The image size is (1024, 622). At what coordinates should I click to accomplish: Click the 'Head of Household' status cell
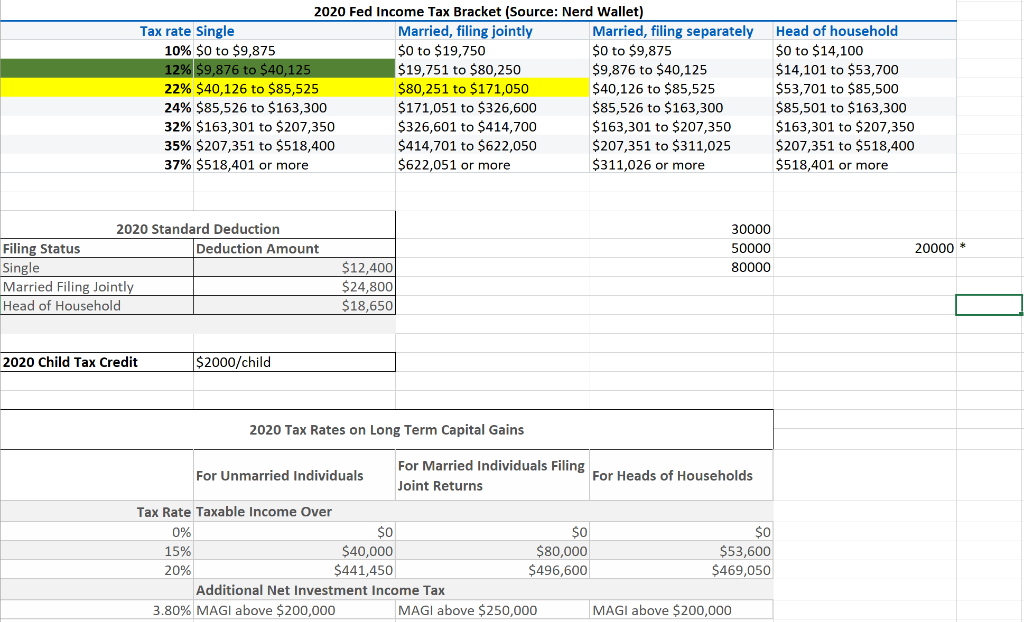(97, 305)
